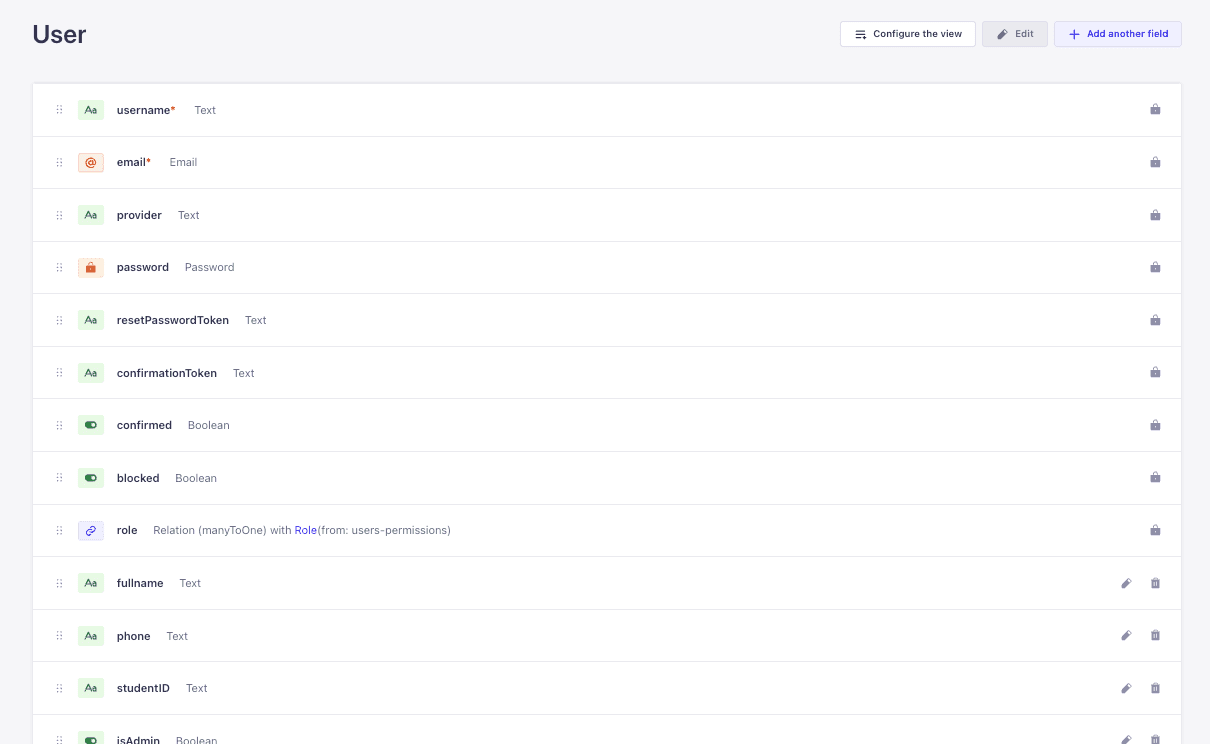
Task: Click the edit pencil for phone field
Action: tap(1126, 635)
